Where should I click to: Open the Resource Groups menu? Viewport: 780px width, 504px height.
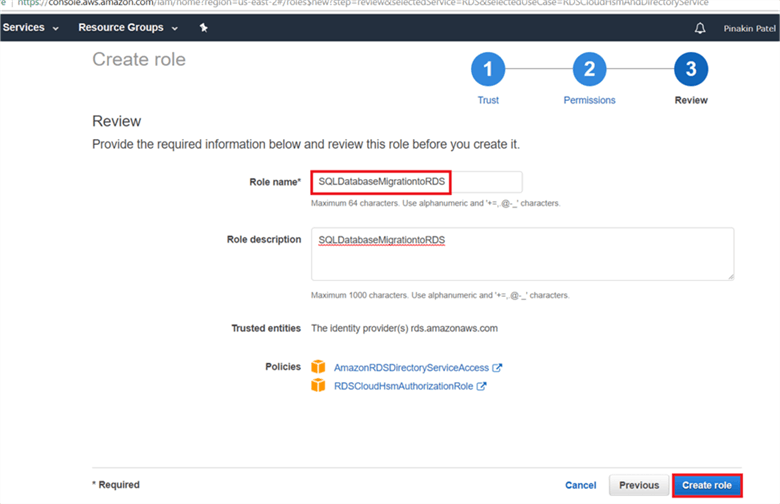point(121,27)
